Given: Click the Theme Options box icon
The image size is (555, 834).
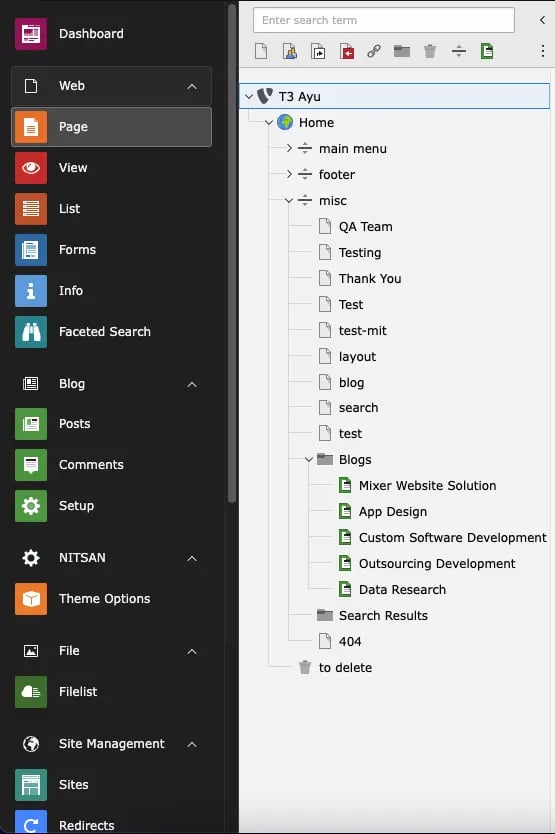Looking at the screenshot, I should 31,598.
